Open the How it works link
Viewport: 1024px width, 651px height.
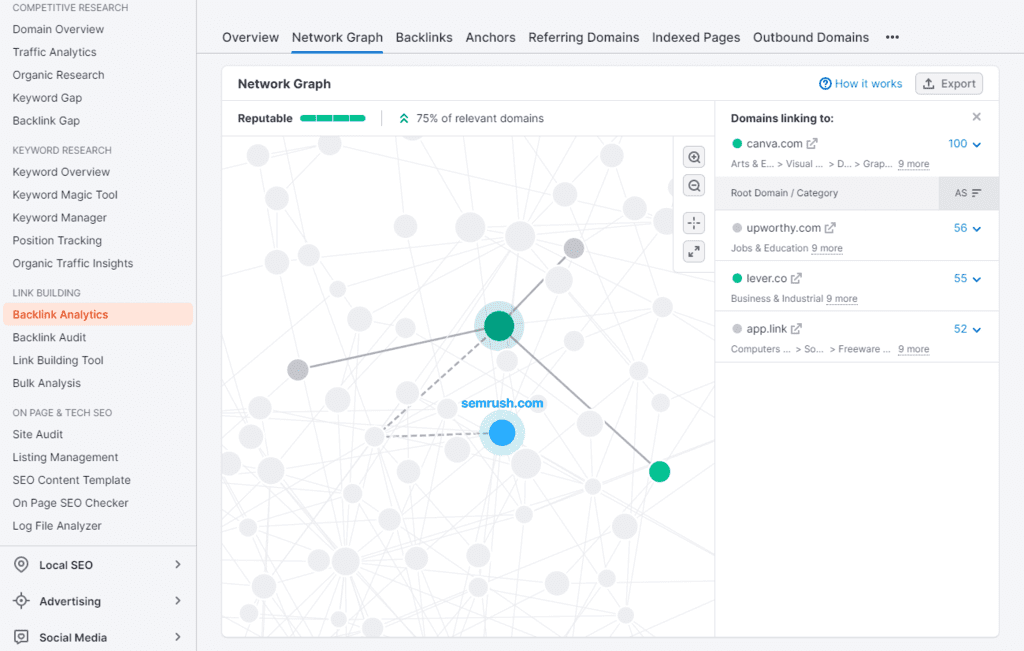pyautogui.click(x=868, y=84)
